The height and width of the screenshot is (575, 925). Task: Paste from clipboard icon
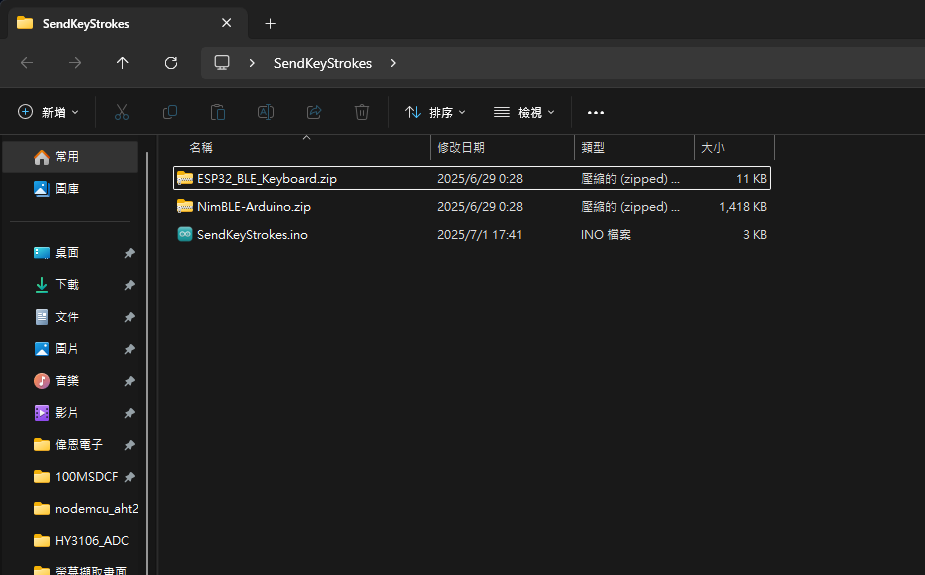tap(218, 112)
